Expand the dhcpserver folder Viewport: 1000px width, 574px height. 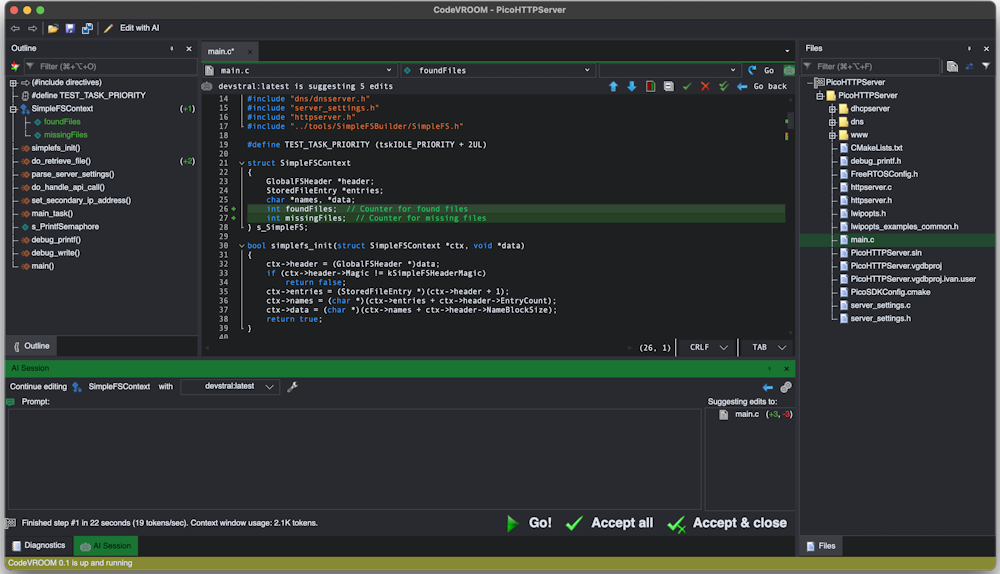(832, 109)
